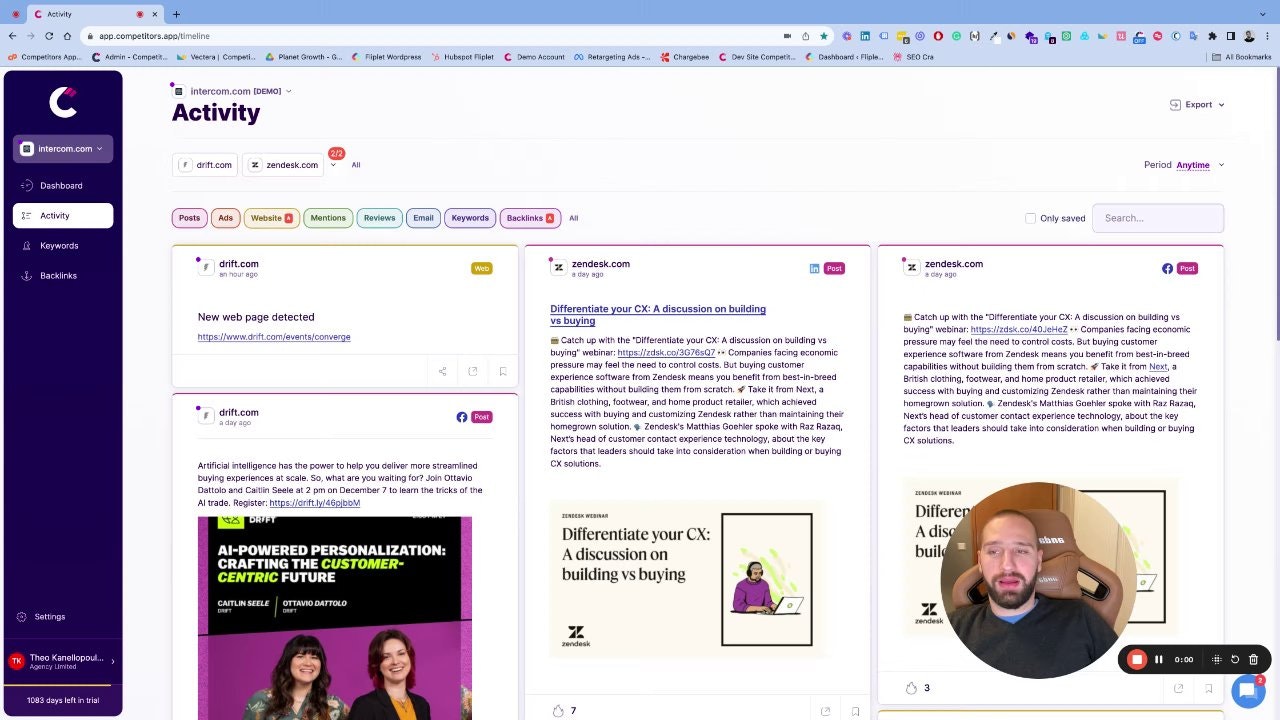This screenshot has width=1280, height=720.
Task: Click the flame reaction icon showing 3
Action: point(911,688)
